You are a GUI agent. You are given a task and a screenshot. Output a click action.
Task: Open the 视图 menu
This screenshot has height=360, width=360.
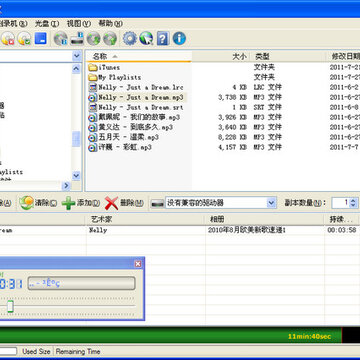[x=78, y=24]
